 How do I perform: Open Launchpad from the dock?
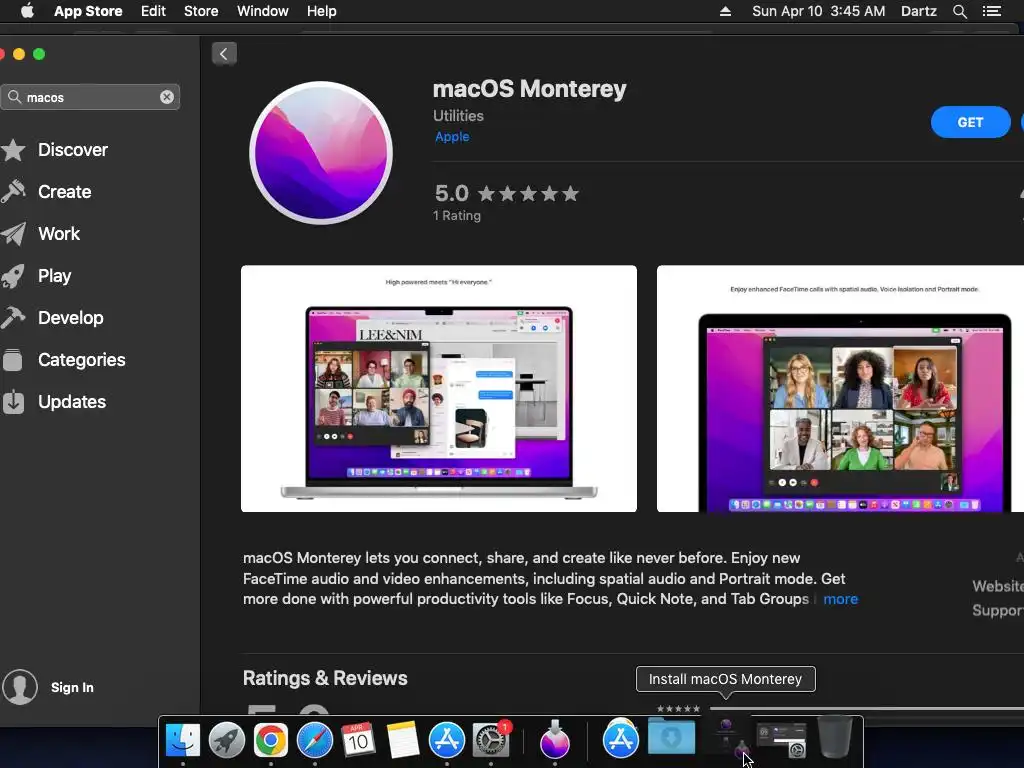(227, 740)
